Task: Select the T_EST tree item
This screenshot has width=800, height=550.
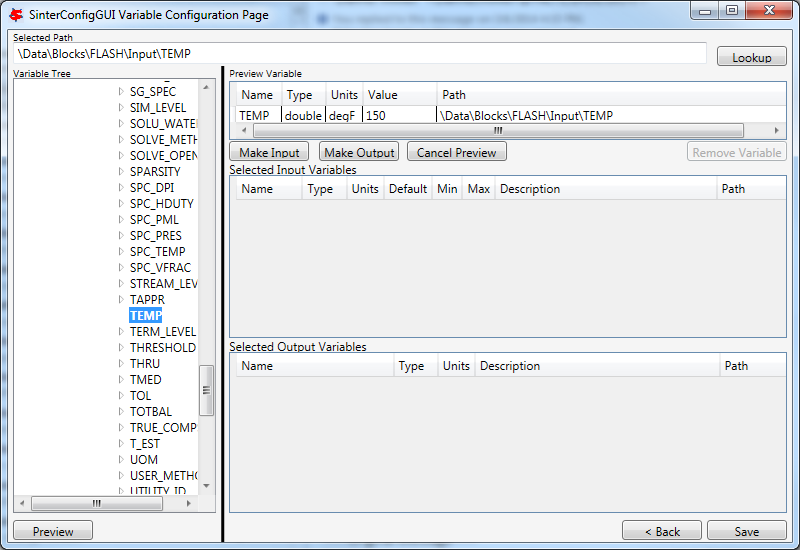Action: point(144,444)
